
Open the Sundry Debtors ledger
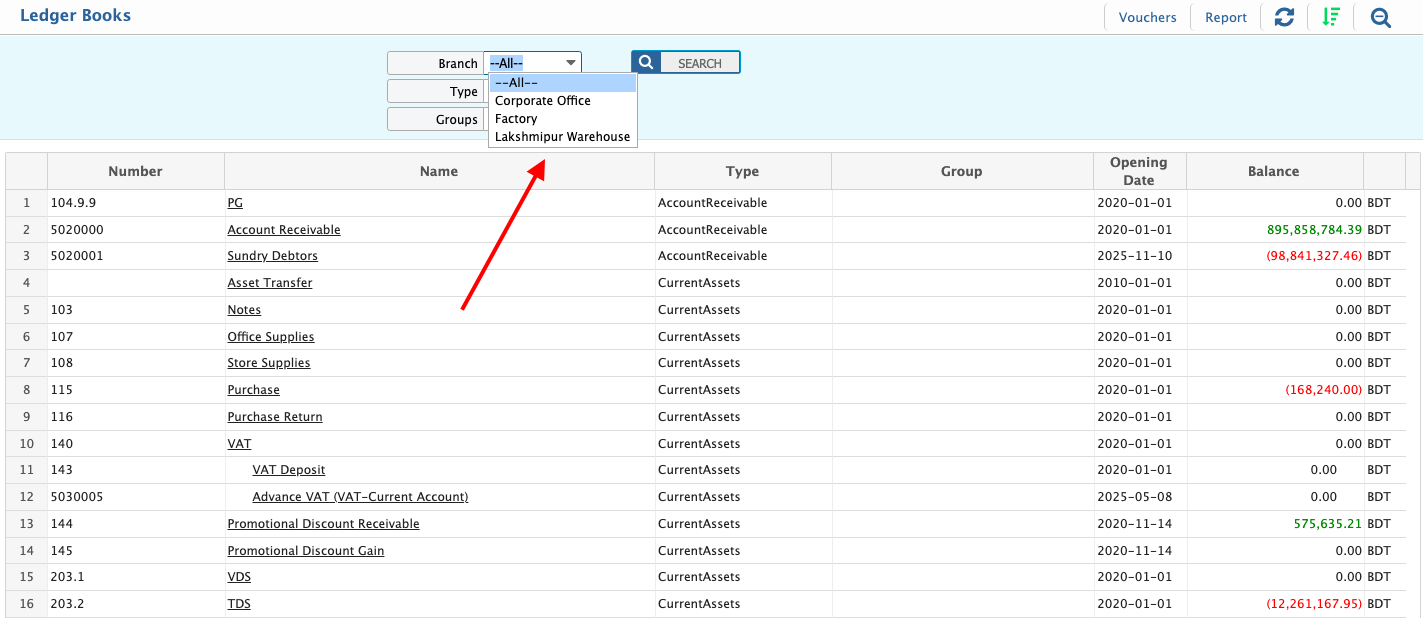click(x=272, y=256)
